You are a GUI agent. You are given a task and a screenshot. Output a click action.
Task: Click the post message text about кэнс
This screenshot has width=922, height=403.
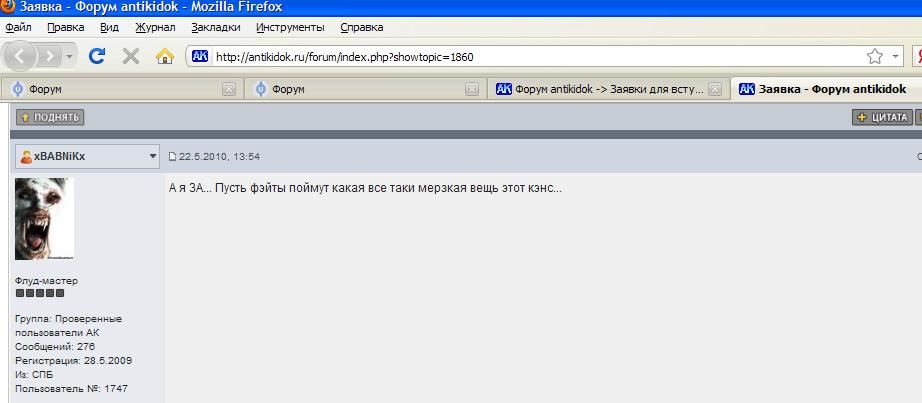[365, 188]
